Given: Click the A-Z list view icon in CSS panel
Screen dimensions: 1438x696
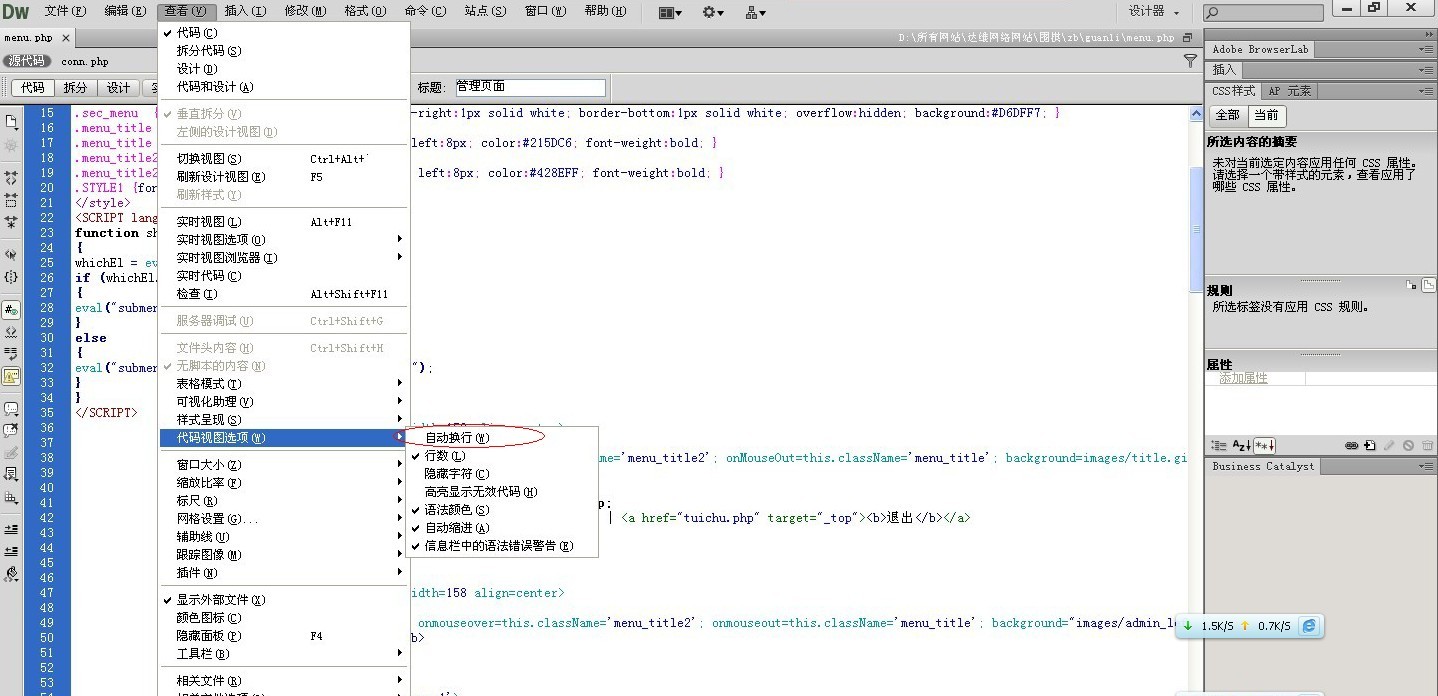Looking at the screenshot, I should point(1241,445).
